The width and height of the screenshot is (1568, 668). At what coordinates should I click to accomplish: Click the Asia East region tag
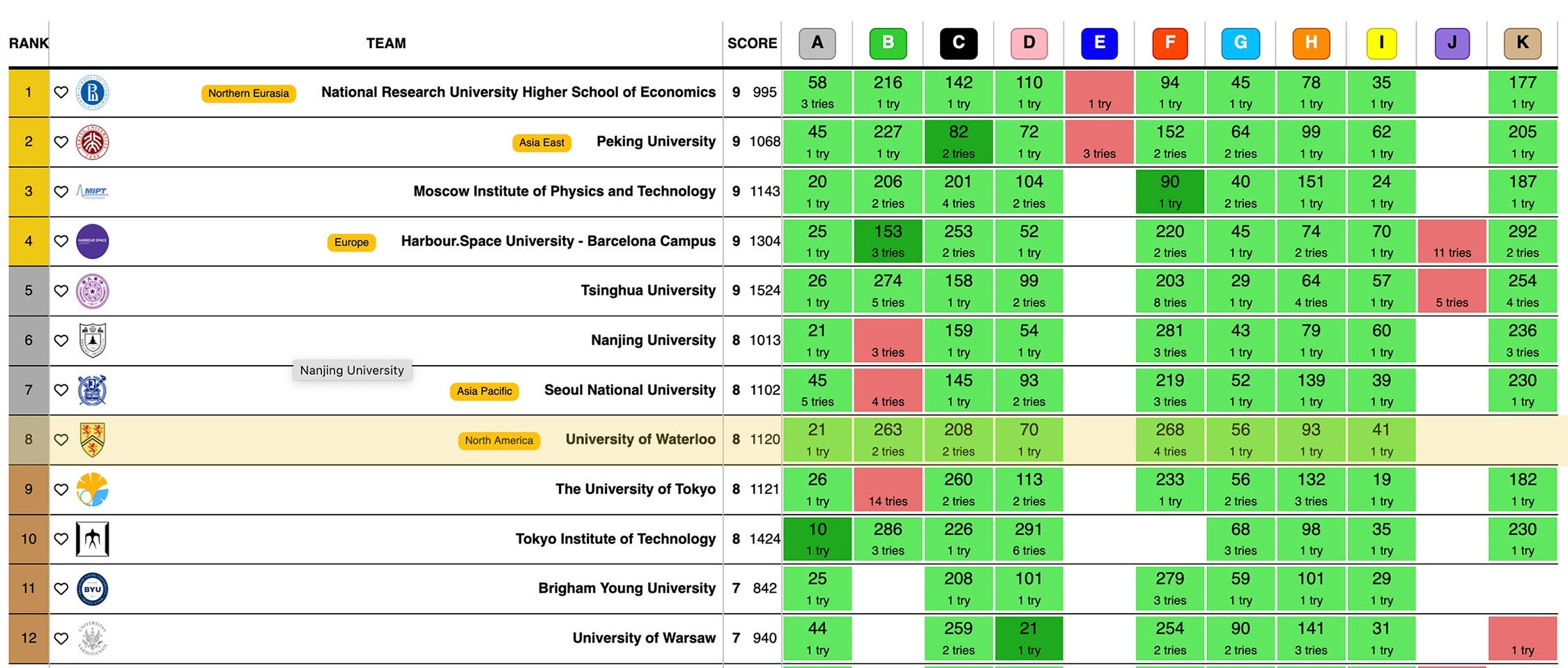tap(541, 143)
